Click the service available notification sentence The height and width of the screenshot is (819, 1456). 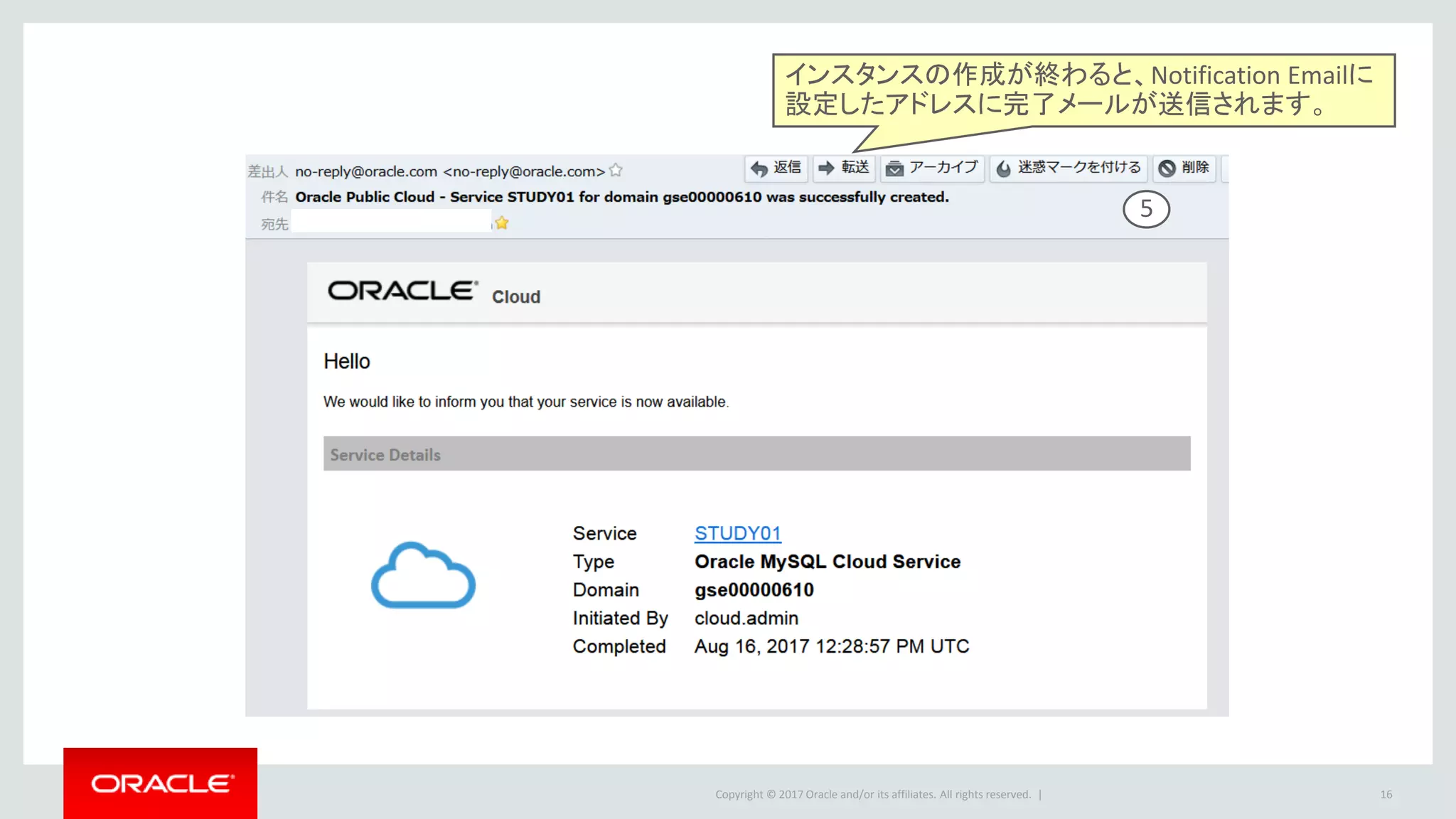click(526, 402)
